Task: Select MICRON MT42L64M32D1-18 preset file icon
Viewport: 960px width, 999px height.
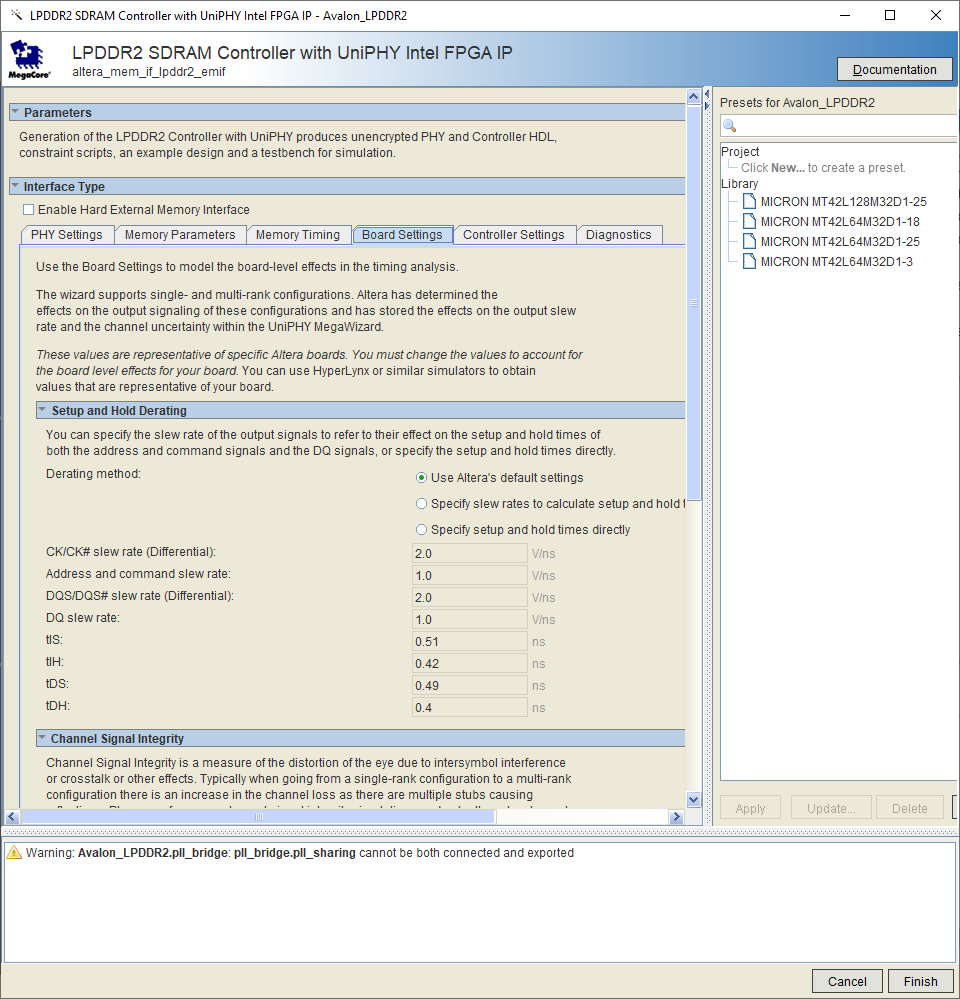Action: click(750, 221)
